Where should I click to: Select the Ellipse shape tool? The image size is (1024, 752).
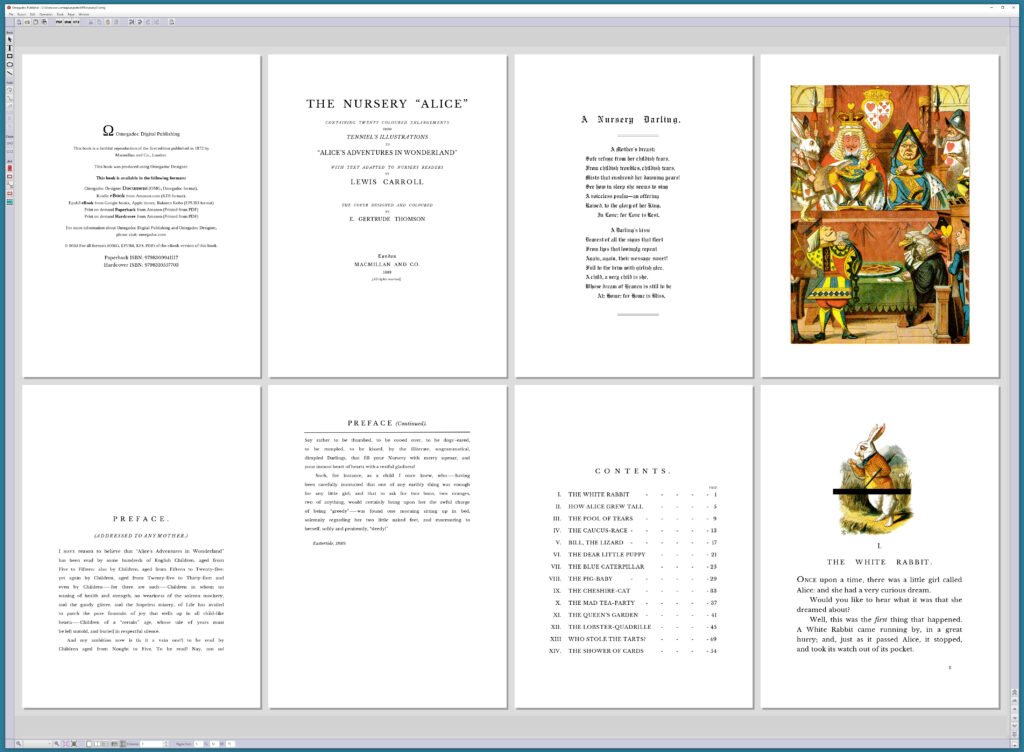pos(9,65)
